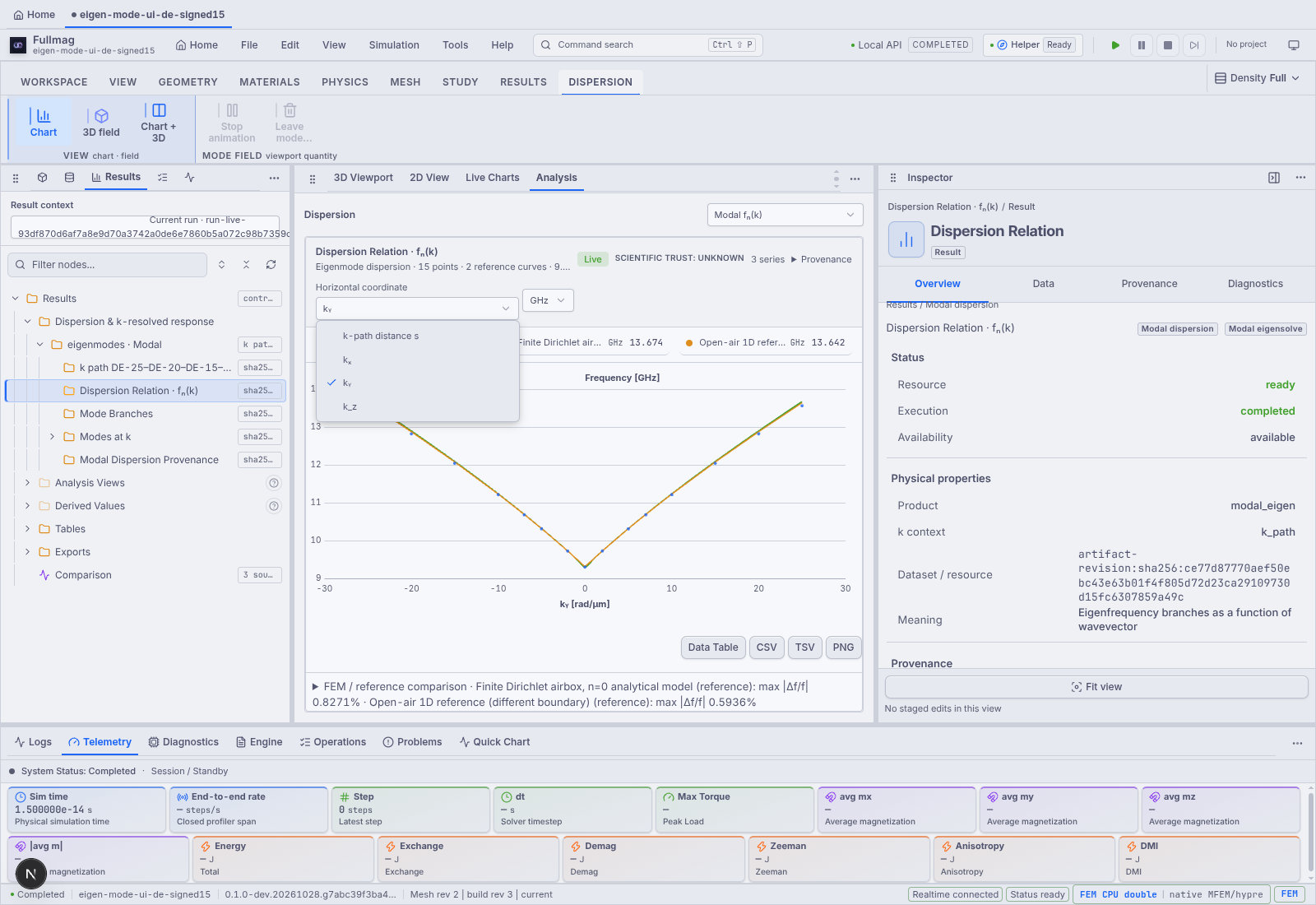The image size is (1316, 905).
Task: Export chart as CSV
Action: 767,647
